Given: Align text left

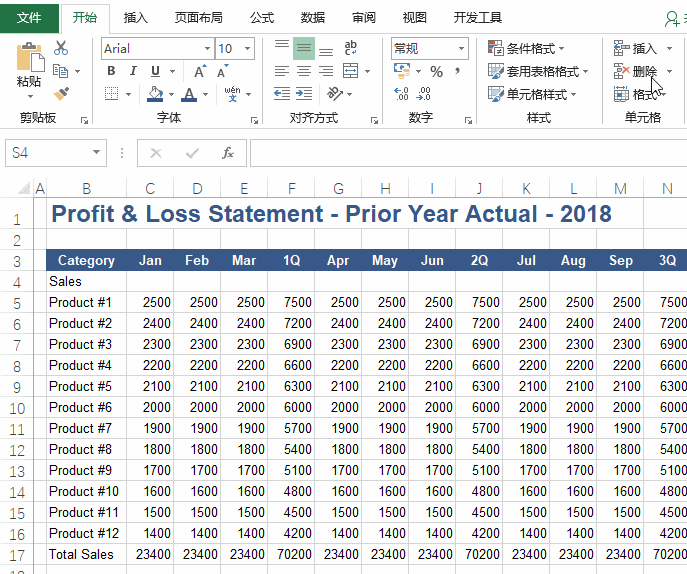Looking at the screenshot, I should (x=282, y=71).
